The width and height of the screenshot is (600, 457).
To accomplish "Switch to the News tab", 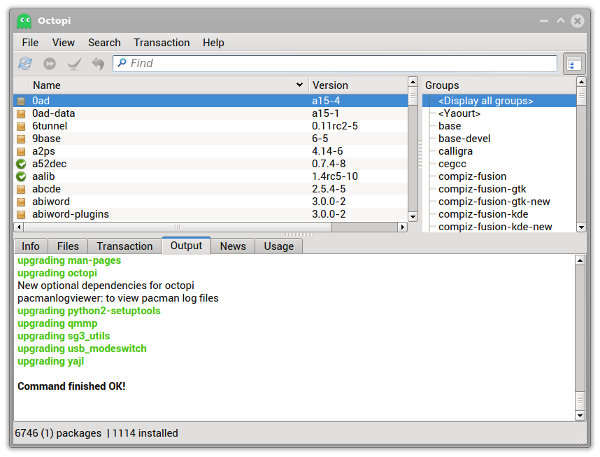I will click(x=233, y=246).
